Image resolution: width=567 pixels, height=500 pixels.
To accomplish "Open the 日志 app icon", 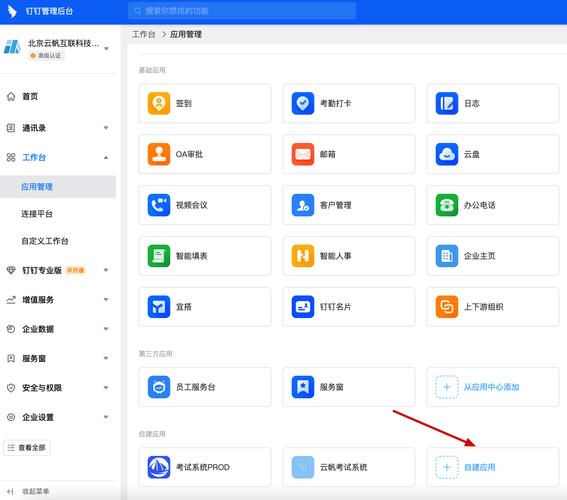I will (x=447, y=103).
